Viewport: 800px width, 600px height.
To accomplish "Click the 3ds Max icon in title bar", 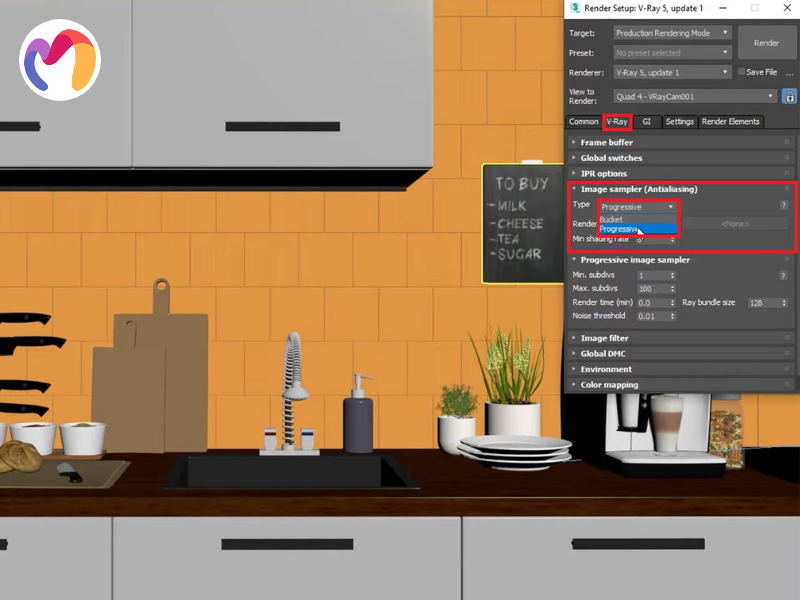I will click(575, 8).
